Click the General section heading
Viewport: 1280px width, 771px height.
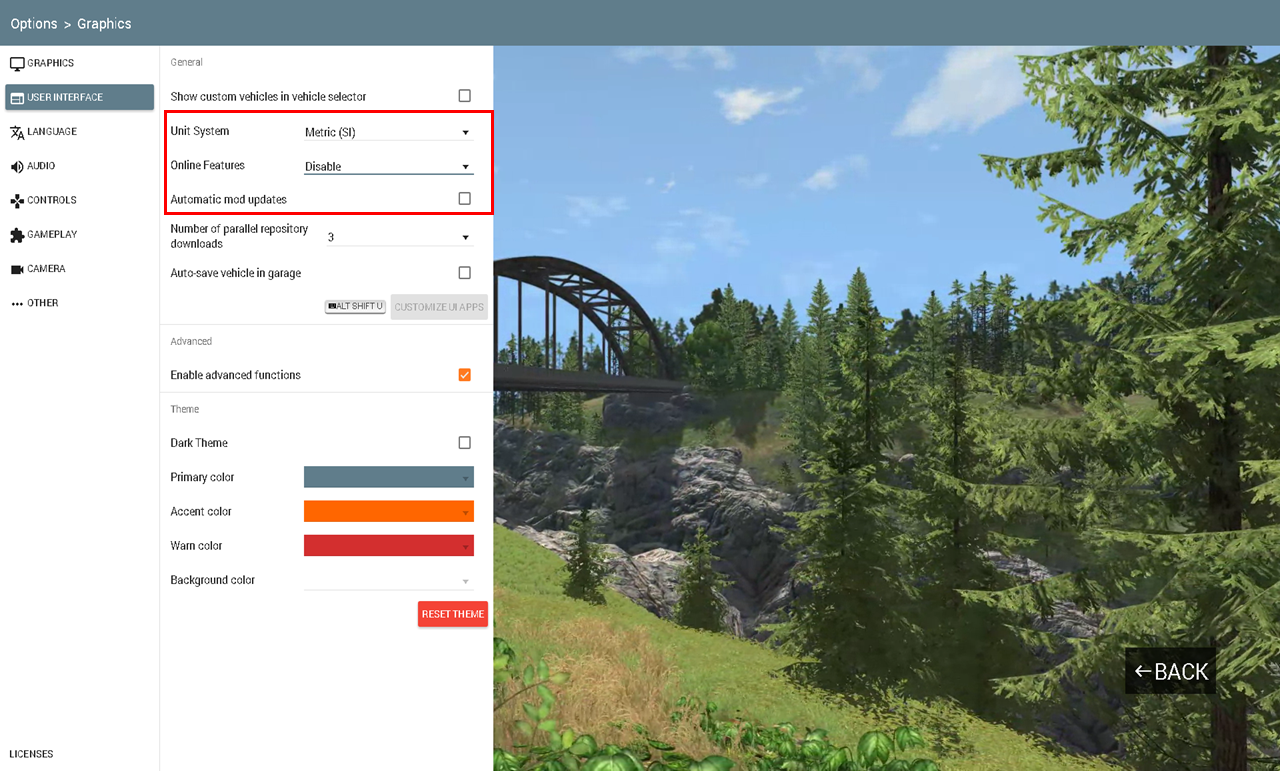[187, 62]
